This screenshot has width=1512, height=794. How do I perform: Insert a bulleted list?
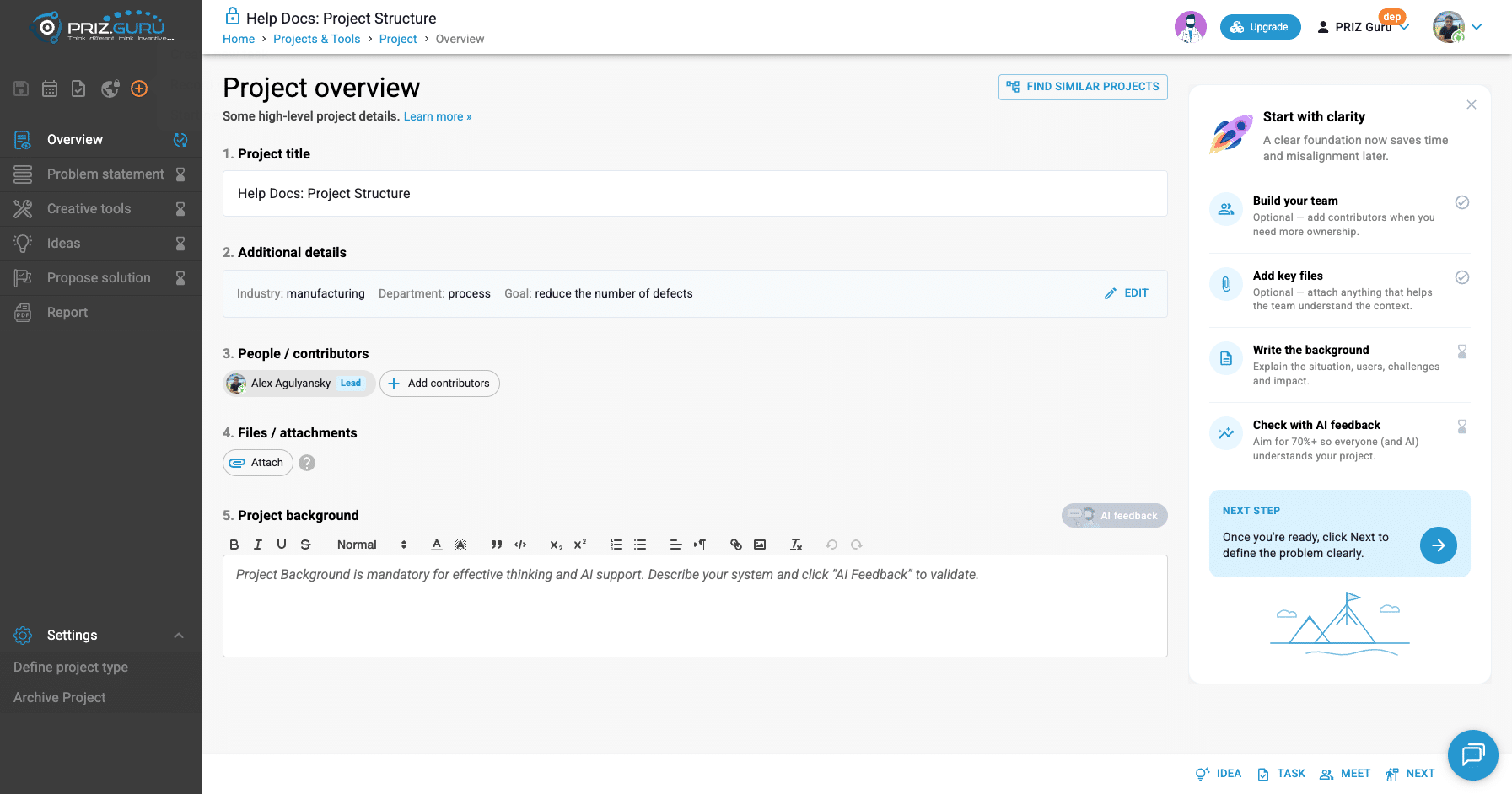pyautogui.click(x=640, y=545)
